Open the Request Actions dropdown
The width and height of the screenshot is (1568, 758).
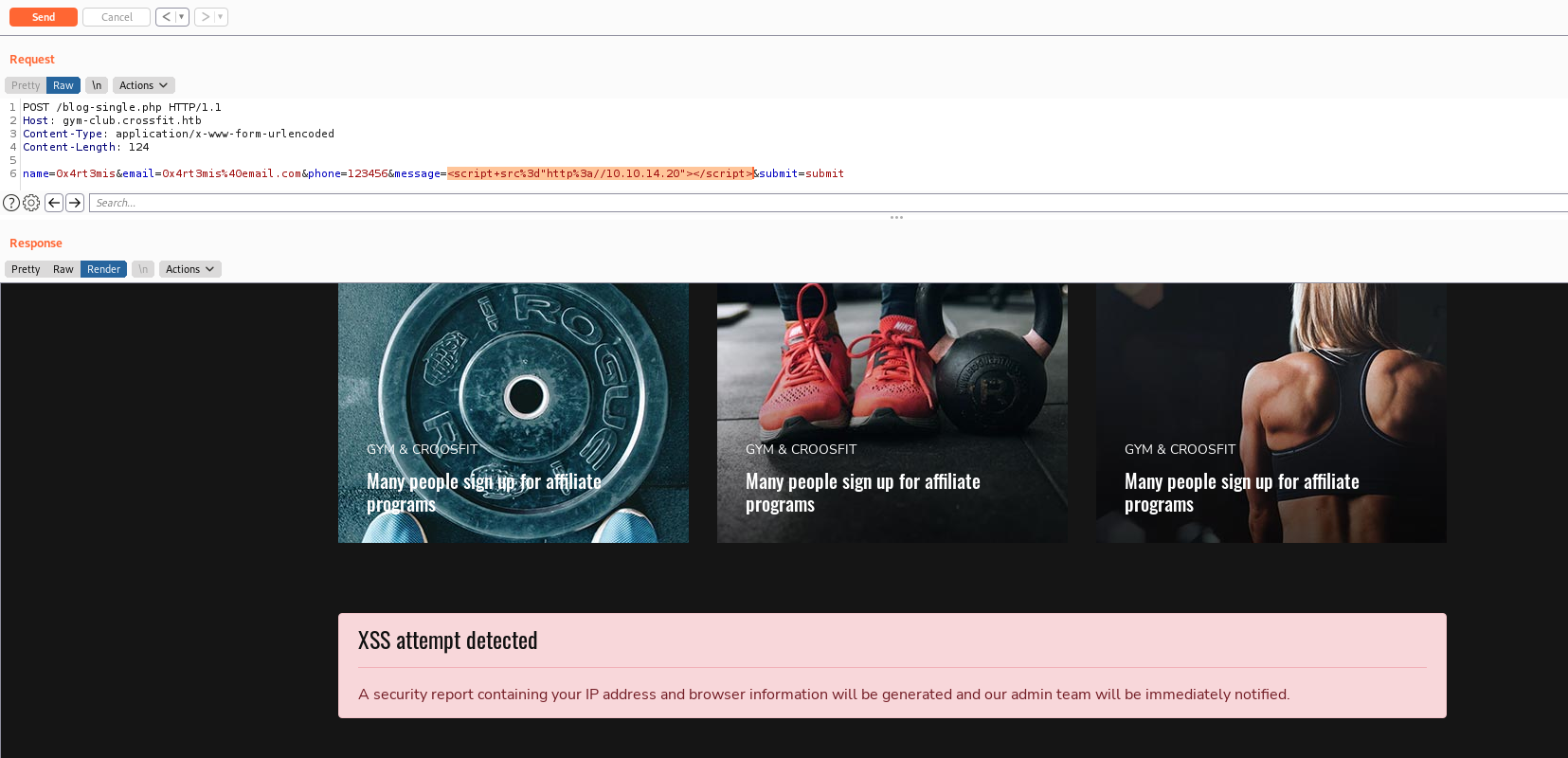point(143,85)
